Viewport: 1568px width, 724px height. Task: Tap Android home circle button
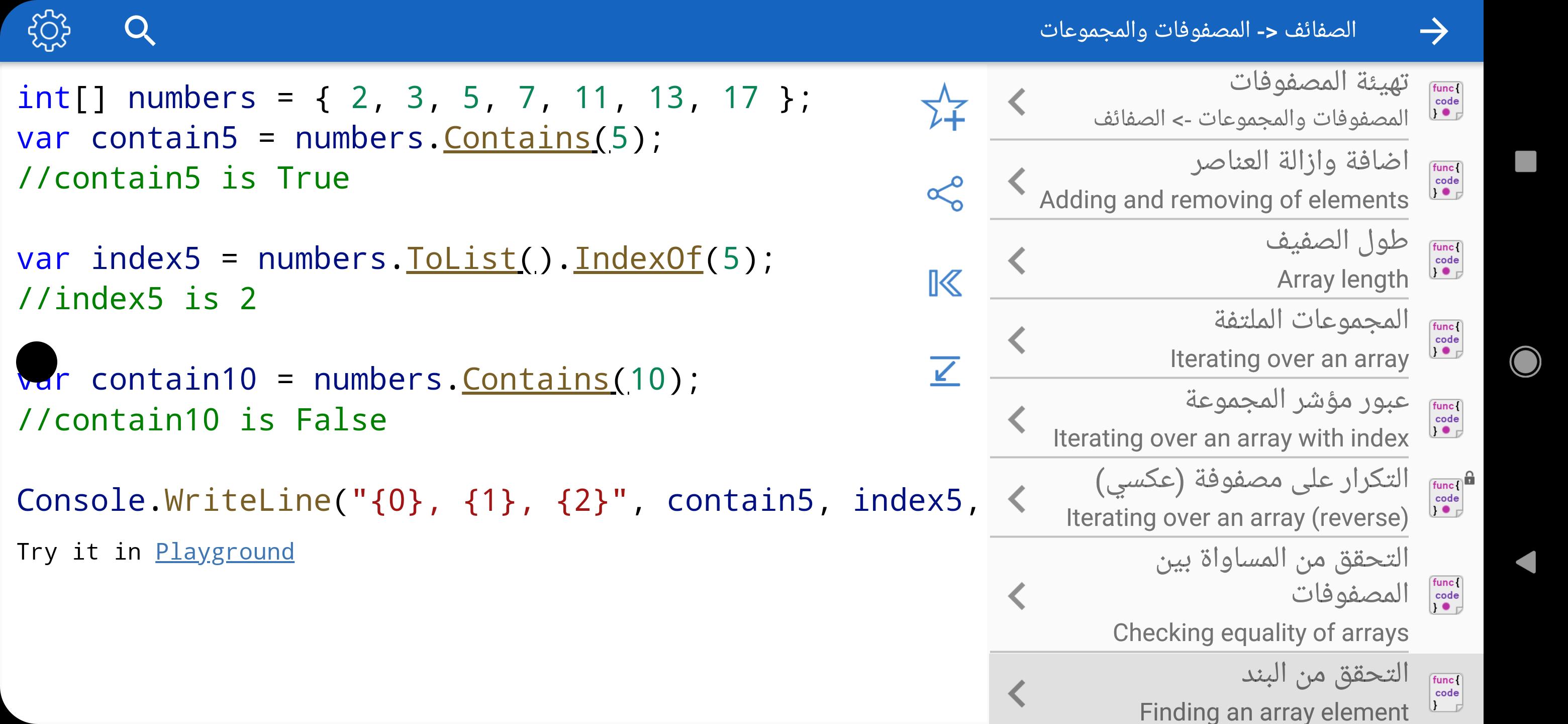tap(1525, 361)
